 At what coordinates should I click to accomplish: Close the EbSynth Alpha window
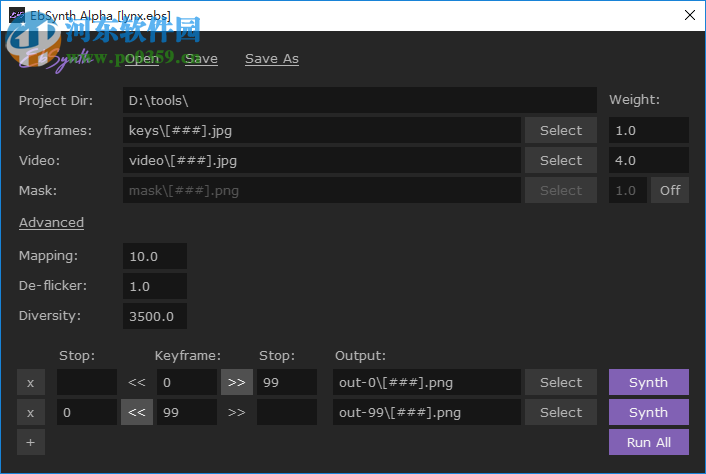pyautogui.click(x=690, y=15)
